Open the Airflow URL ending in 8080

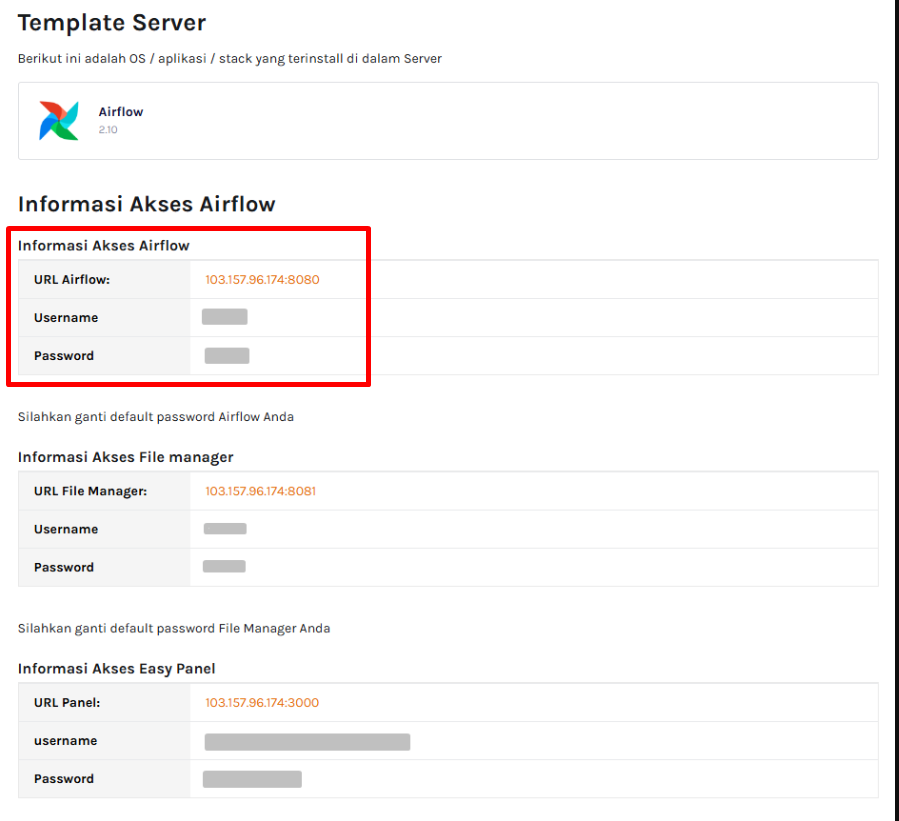(262, 280)
